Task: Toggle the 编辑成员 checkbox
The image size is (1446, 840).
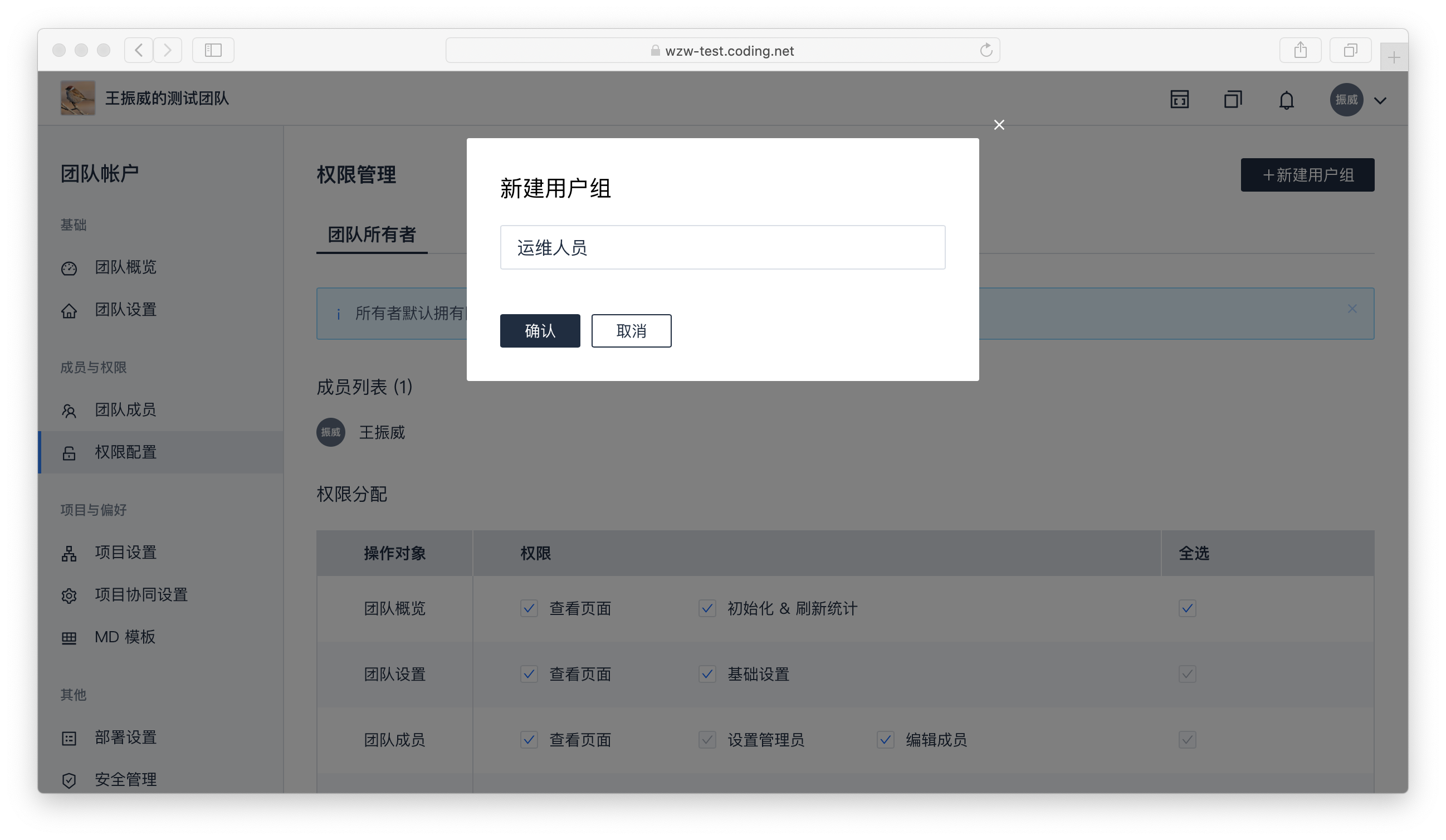Action: point(885,739)
